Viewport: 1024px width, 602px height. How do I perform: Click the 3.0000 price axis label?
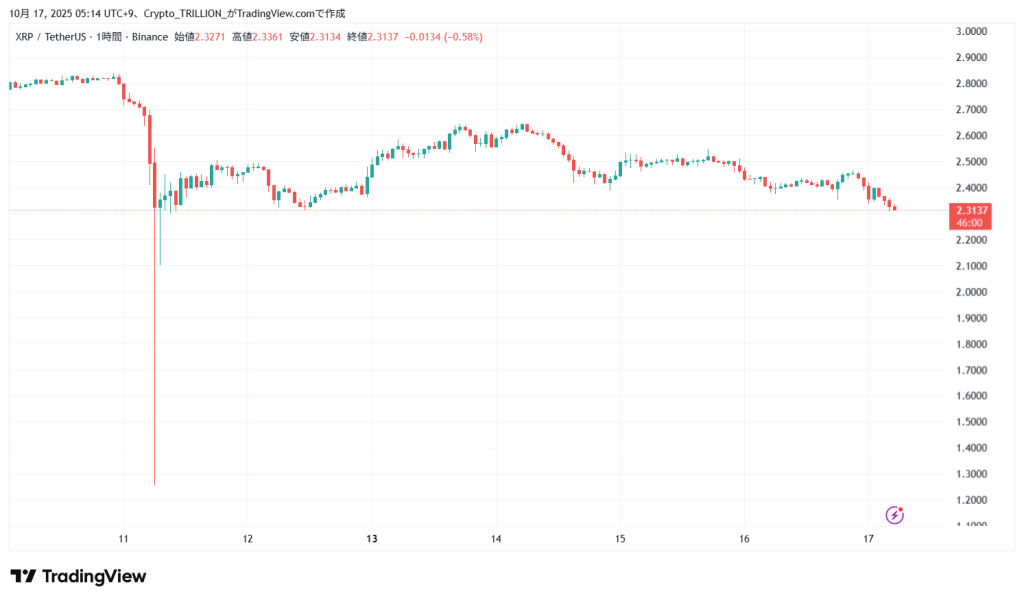tap(972, 31)
